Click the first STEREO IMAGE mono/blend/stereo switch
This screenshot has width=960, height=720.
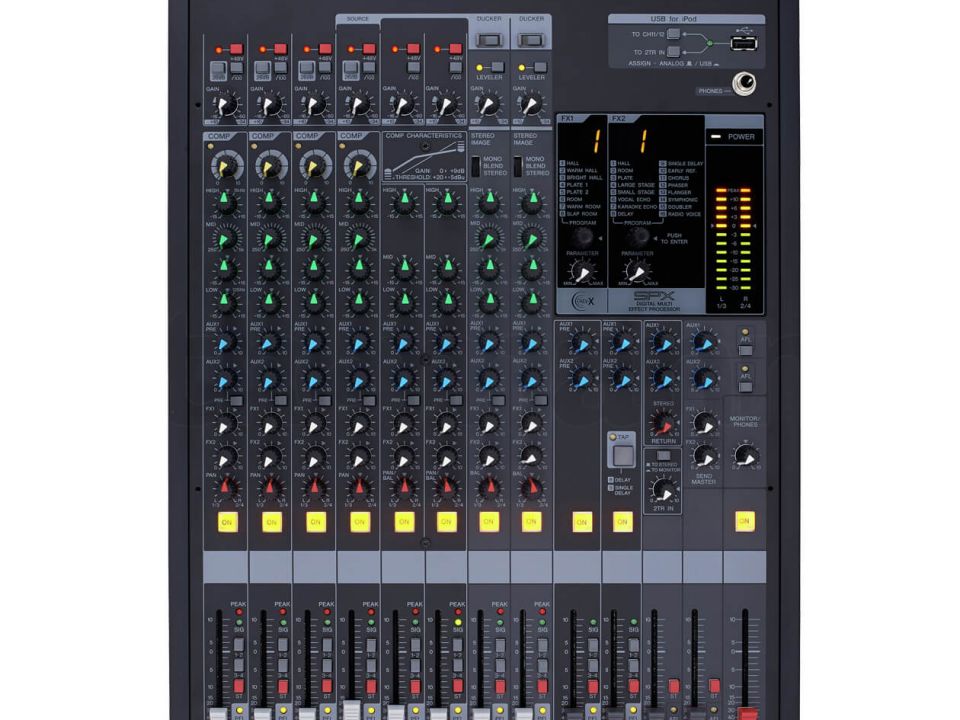[476, 165]
